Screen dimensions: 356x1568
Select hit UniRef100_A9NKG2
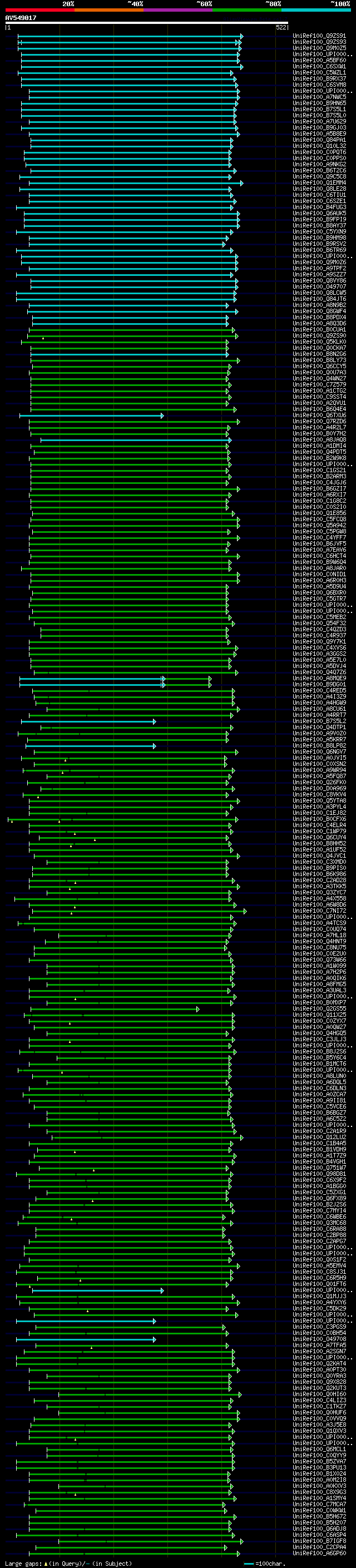click(x=319, y=165)
